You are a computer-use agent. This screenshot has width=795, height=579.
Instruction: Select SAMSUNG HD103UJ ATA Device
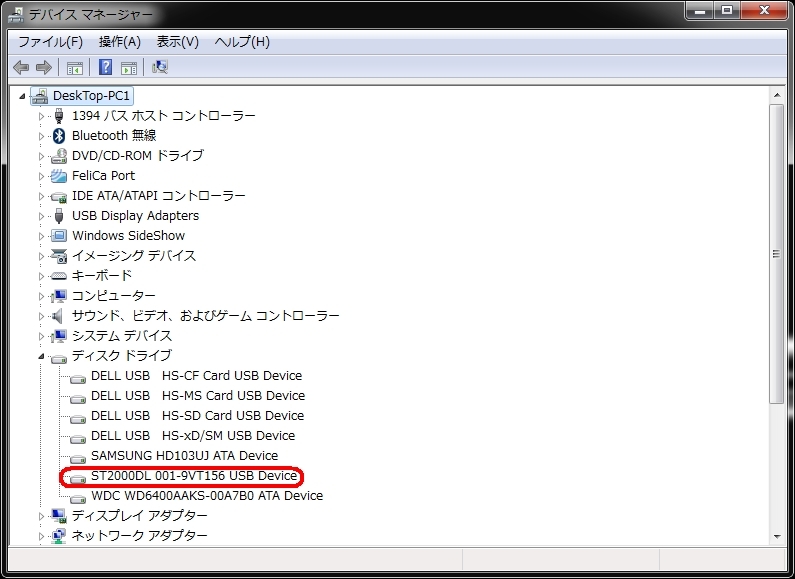coord(185,456)
